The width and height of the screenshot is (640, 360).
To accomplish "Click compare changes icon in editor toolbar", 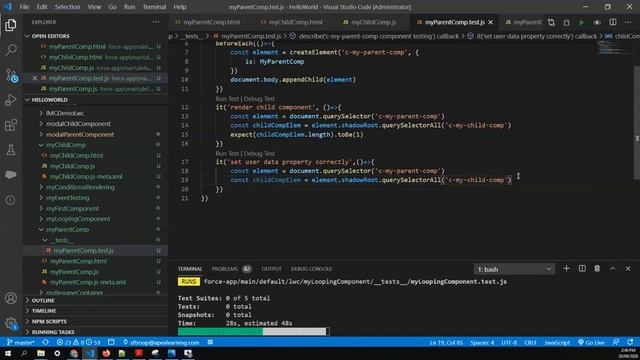I will [x=551, y=22].
